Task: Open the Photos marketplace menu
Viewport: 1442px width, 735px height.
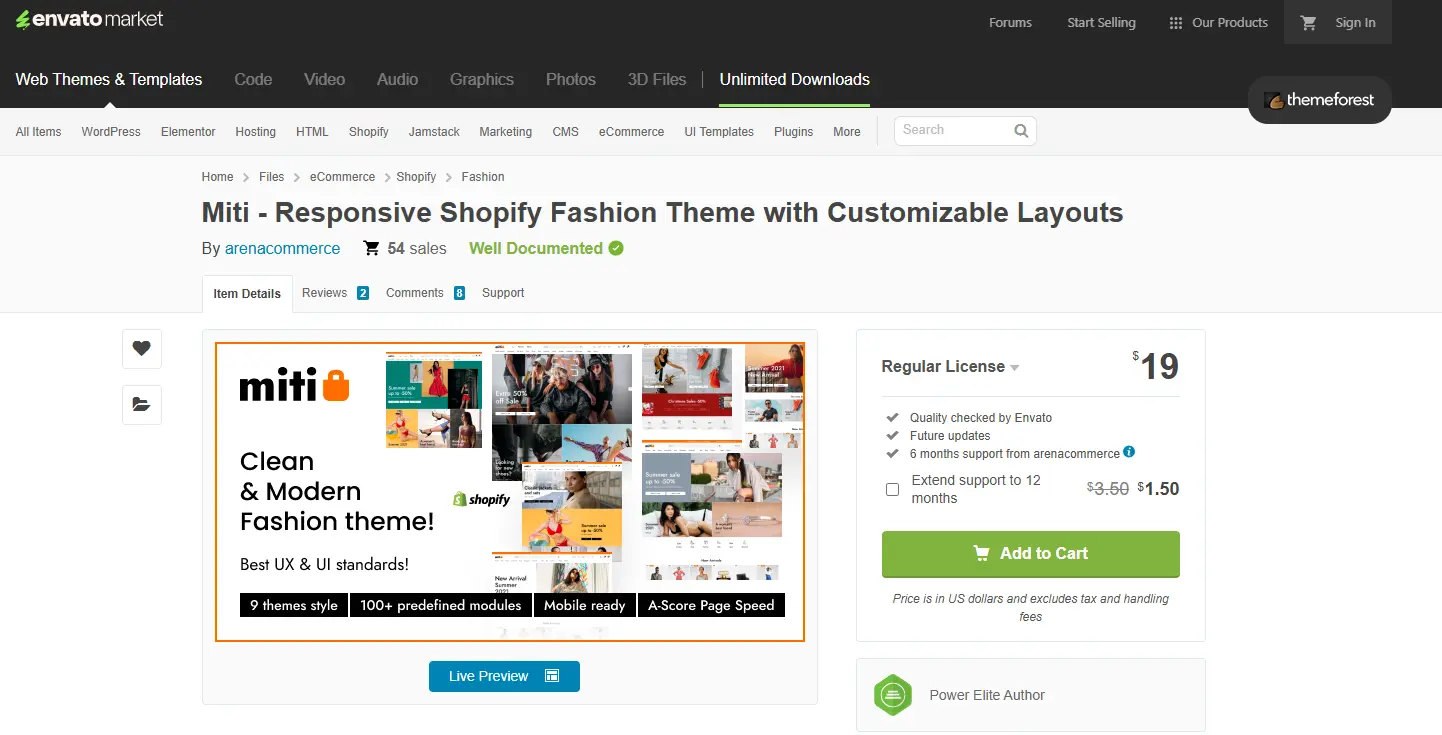Action: (x=571, y=79)
